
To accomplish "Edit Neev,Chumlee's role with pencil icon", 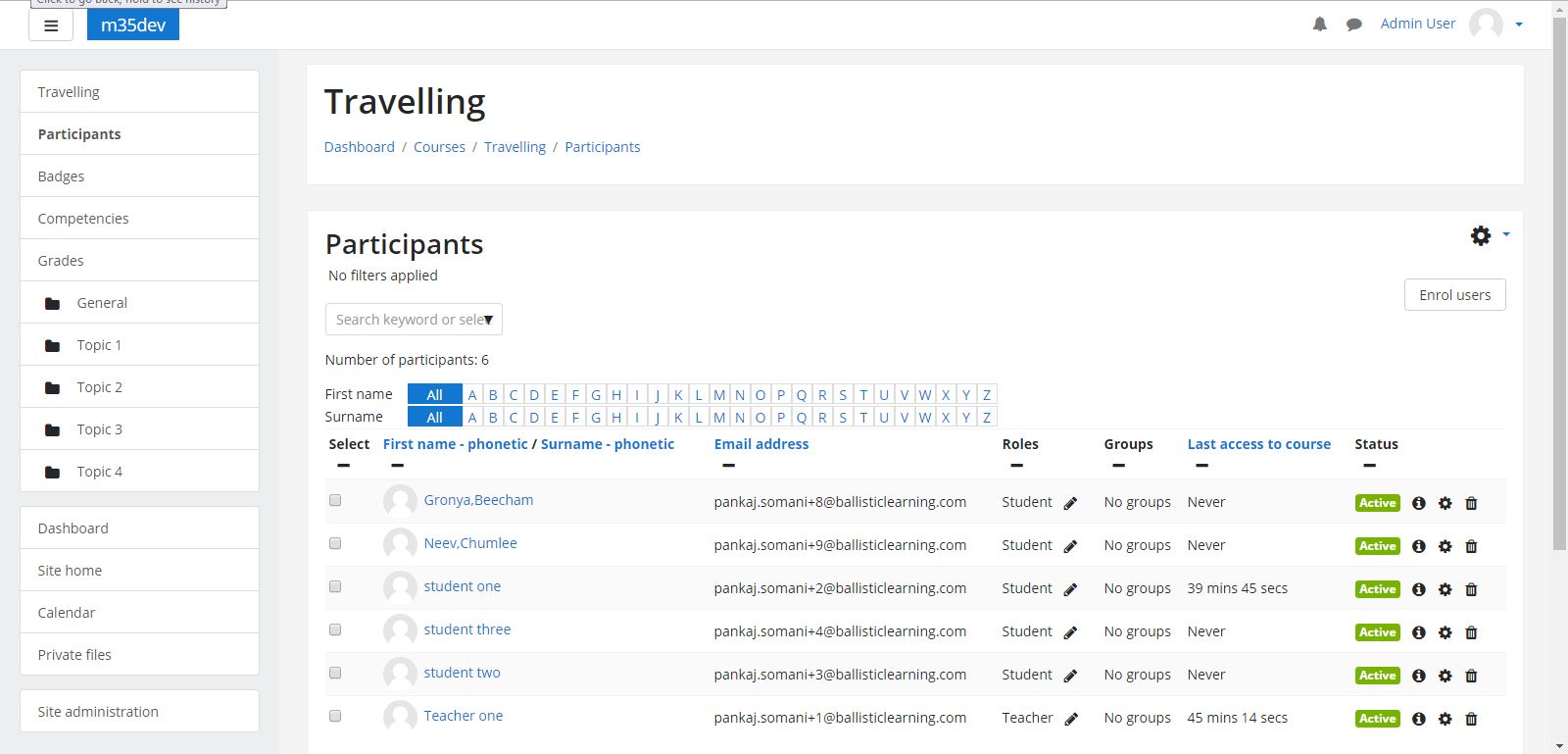I will [1070, 546].
